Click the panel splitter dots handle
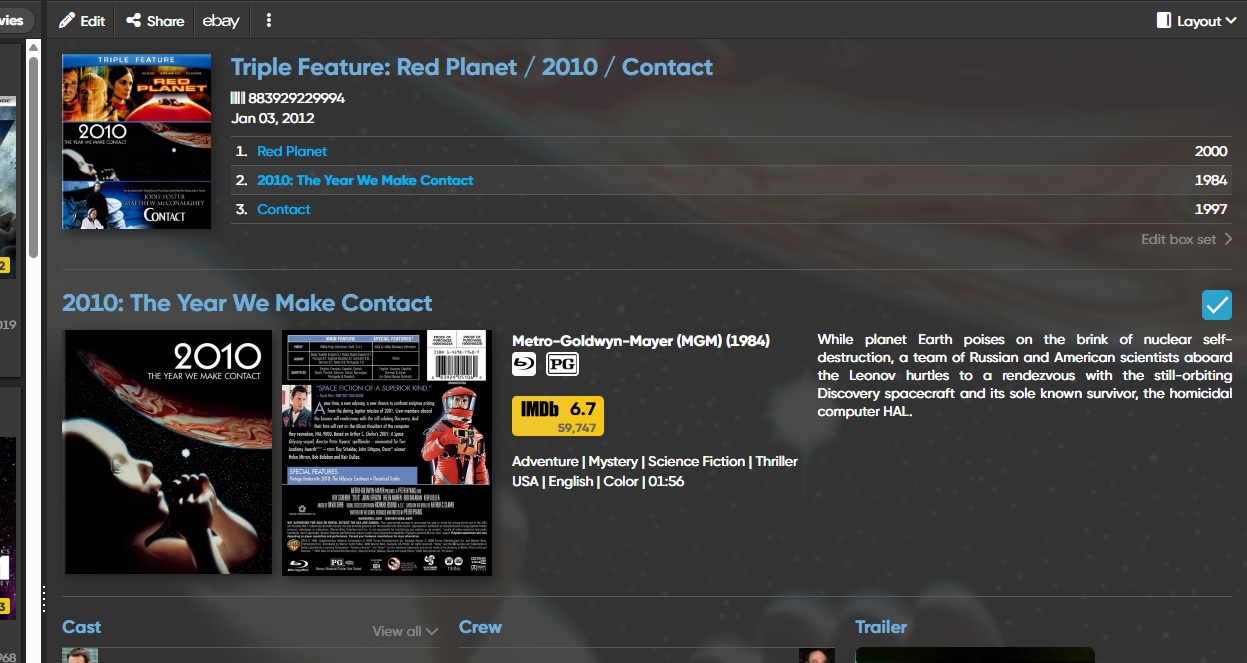The width and height of the screenshot is (1247, 663). 43,599
